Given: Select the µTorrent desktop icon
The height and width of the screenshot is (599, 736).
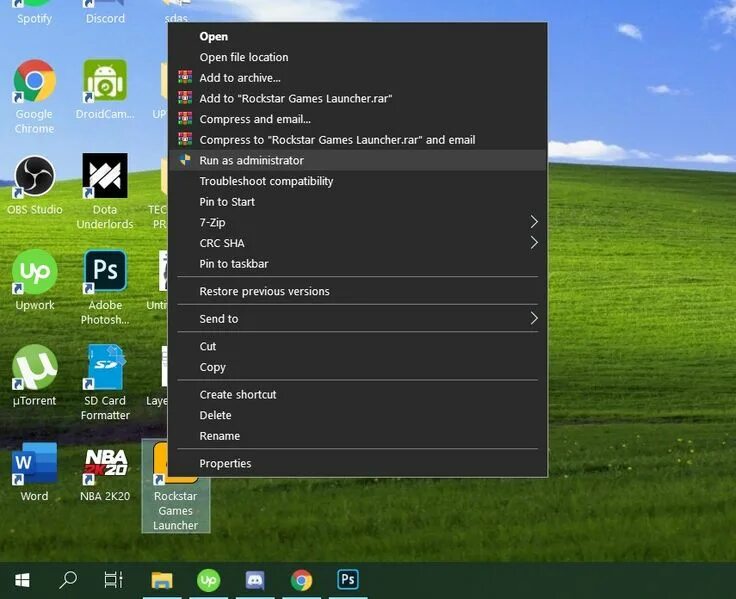Looking at the screenshot, I should 34,376.
